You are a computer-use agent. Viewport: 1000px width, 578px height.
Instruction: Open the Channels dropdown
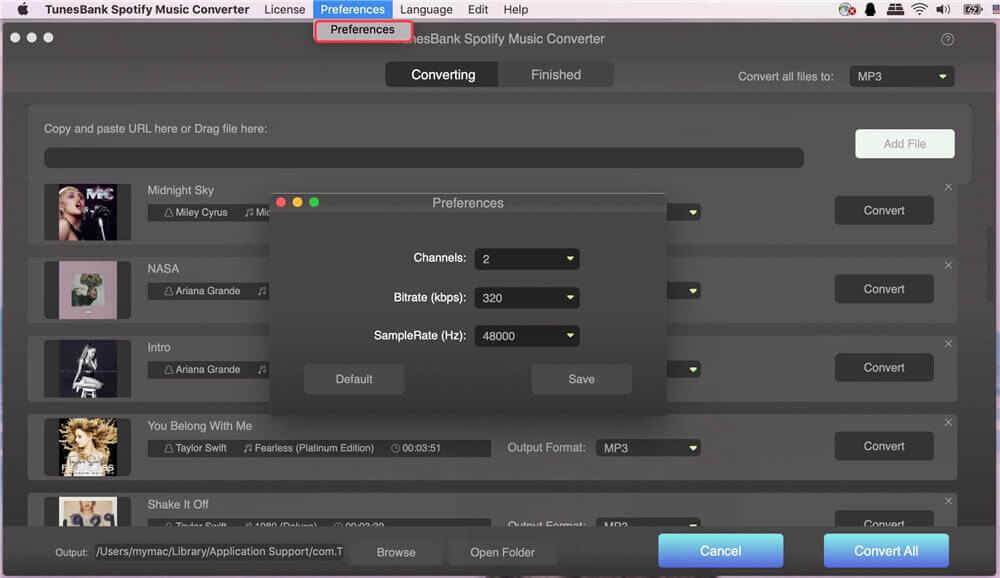(527, 259)
